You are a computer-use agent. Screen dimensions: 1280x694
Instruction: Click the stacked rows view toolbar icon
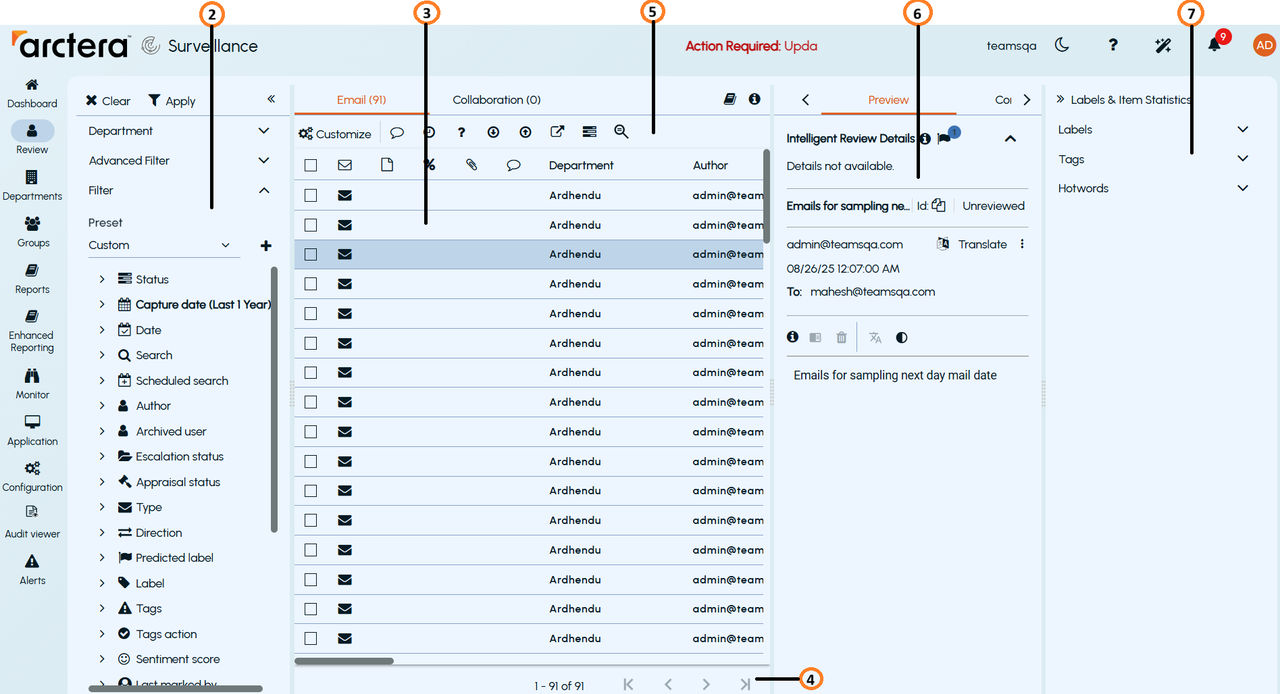point(589,133)
